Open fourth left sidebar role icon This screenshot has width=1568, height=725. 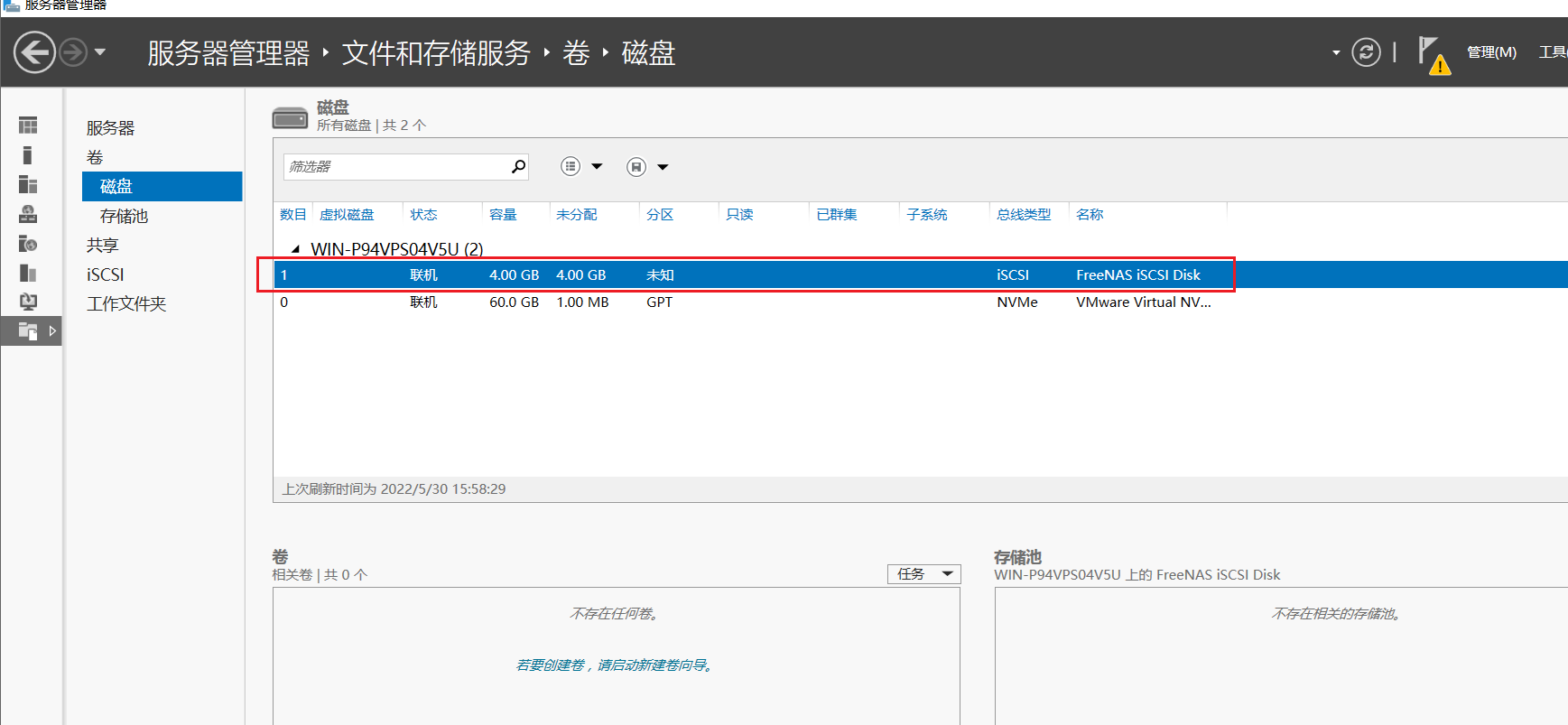point(28,214)
